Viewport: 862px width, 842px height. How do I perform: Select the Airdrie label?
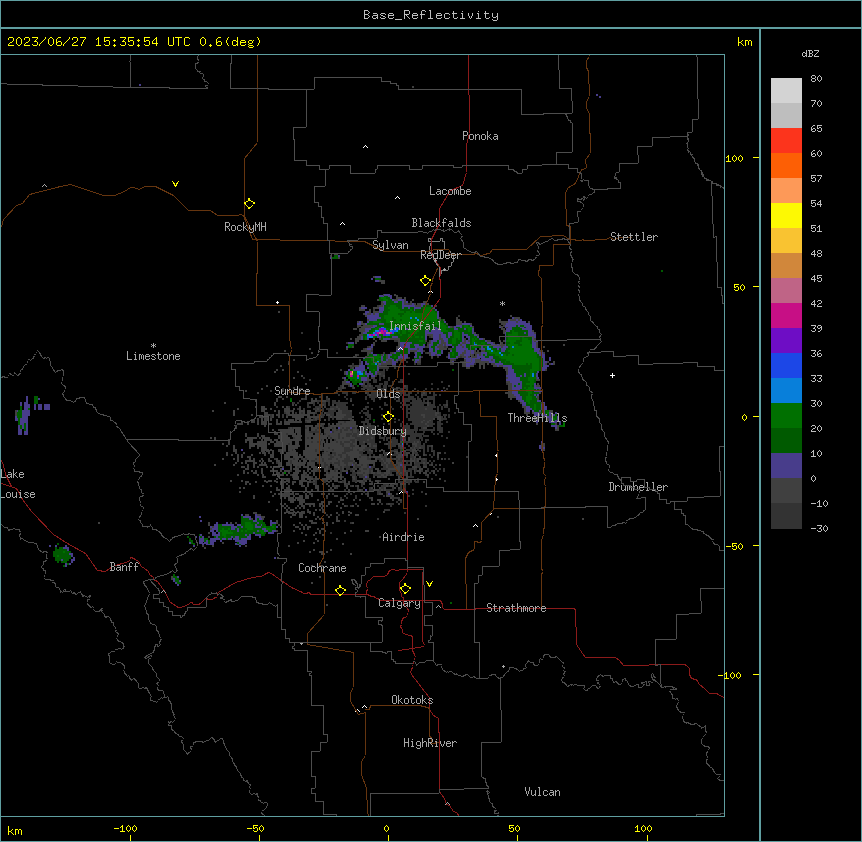[x=403, y=537]
